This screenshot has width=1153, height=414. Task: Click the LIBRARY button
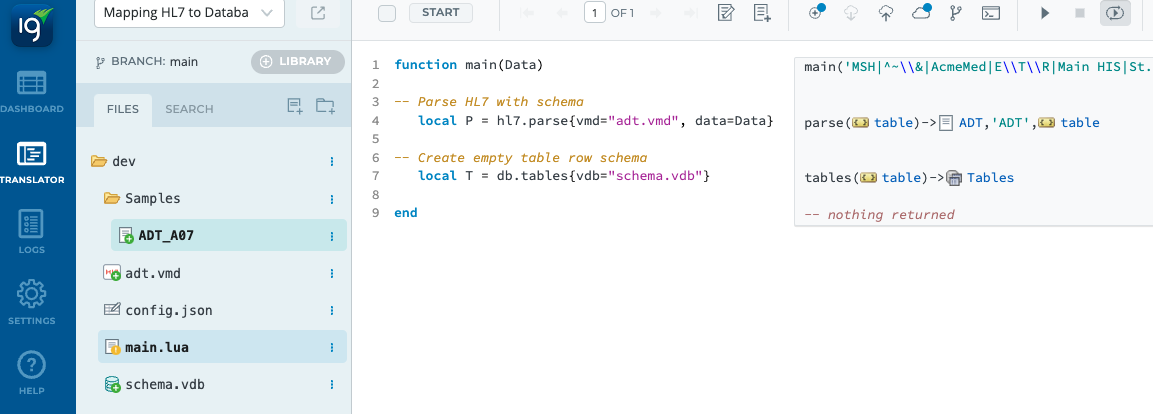click(297, 61)
